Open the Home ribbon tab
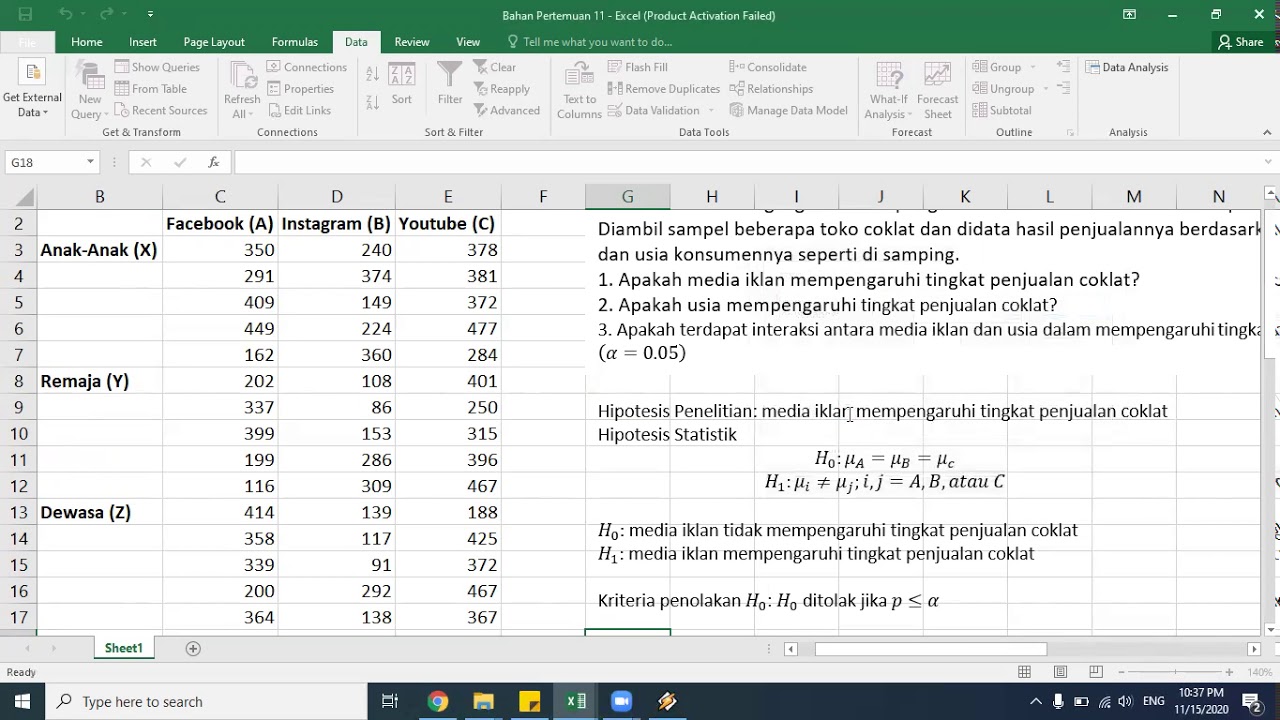 87,42
